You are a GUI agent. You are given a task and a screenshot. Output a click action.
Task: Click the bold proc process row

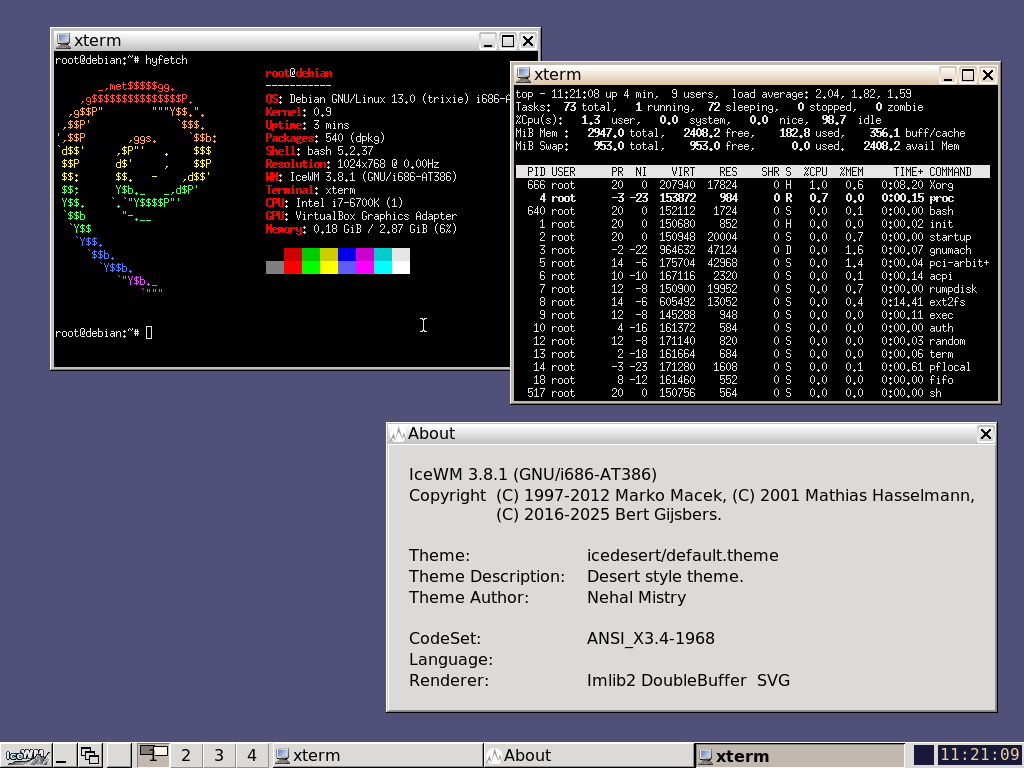coord(752,198)
